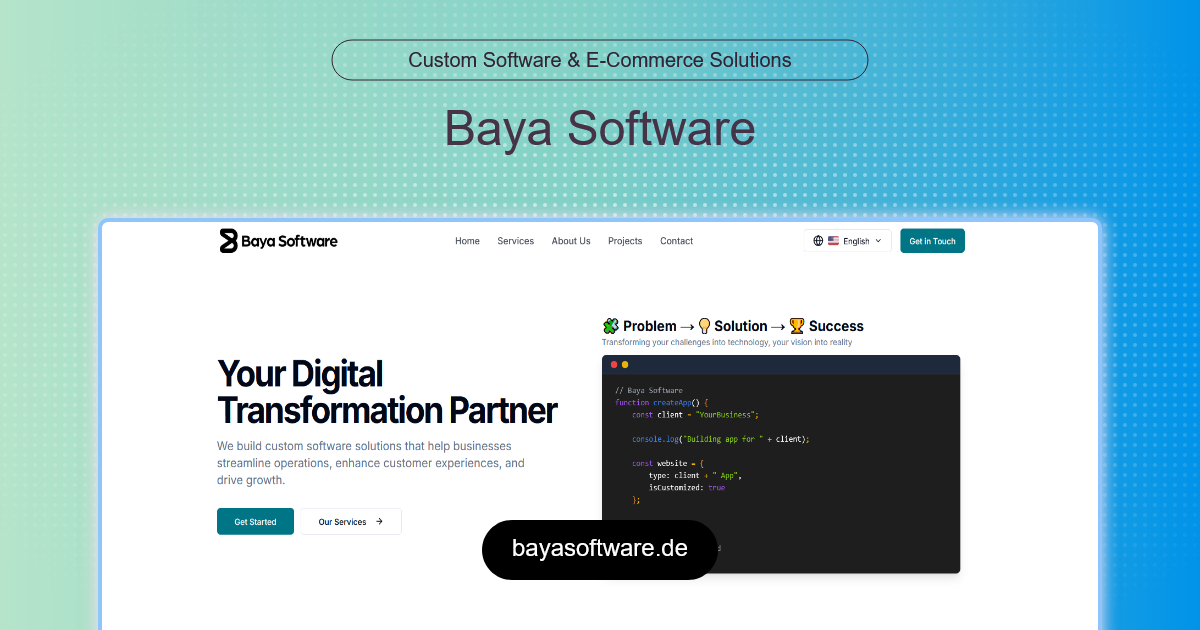Click the Get in Touch button
Viewport: 1200px width, 630px height.
point(932,241)
